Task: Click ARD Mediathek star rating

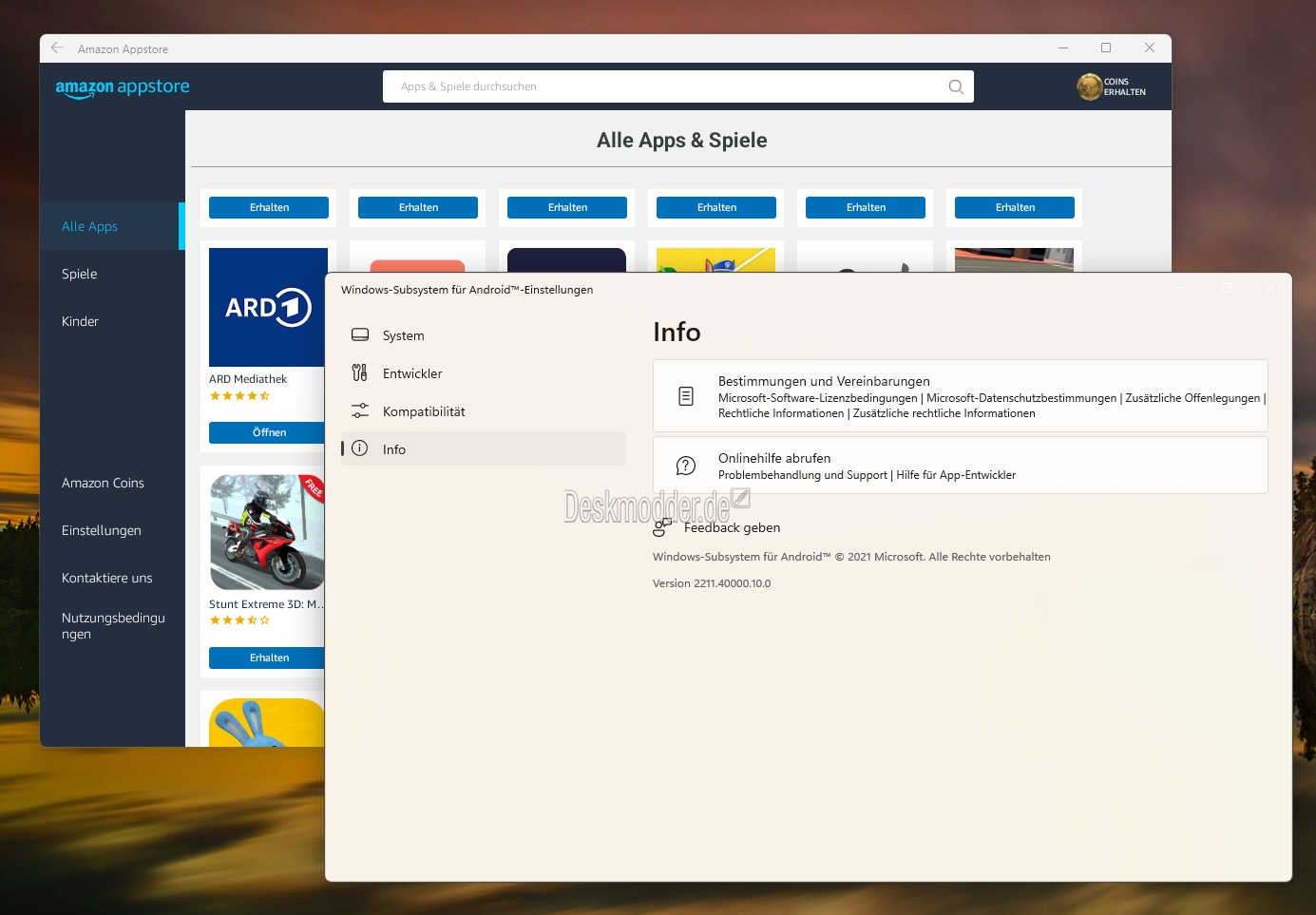Action: [239, 396]
